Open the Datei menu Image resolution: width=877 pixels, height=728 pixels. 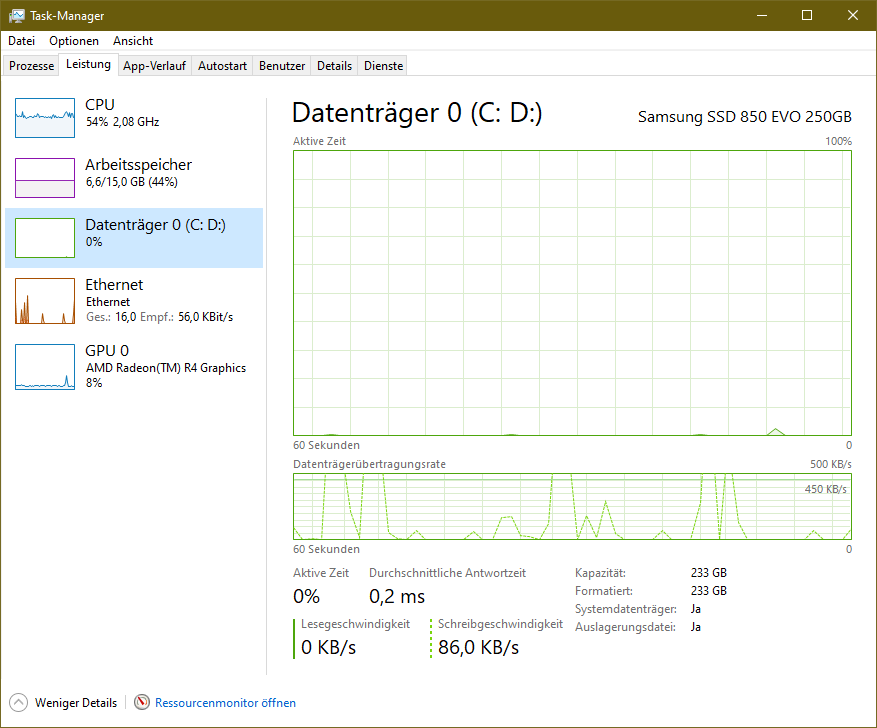pyautogui.click(x=21, y=41)
